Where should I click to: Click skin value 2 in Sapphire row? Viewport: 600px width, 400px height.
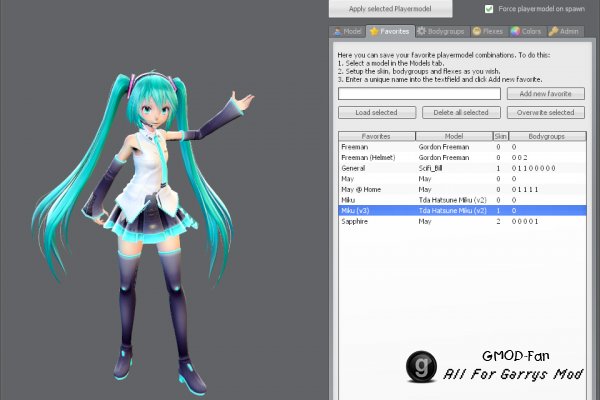pyautogui.click(x=498, y=221)
